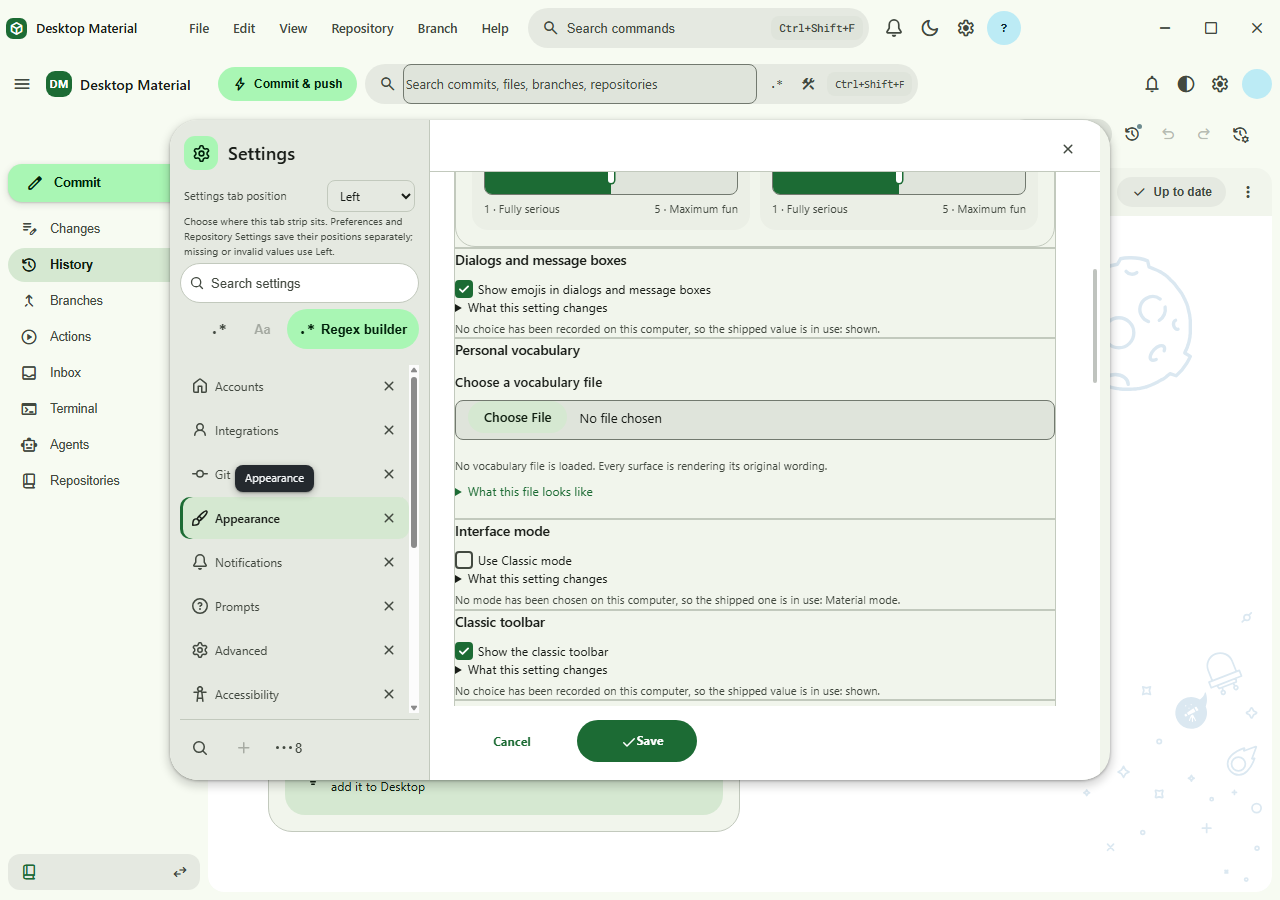
Task: Click the title bar notifications bell
Action: coord(894,28)
